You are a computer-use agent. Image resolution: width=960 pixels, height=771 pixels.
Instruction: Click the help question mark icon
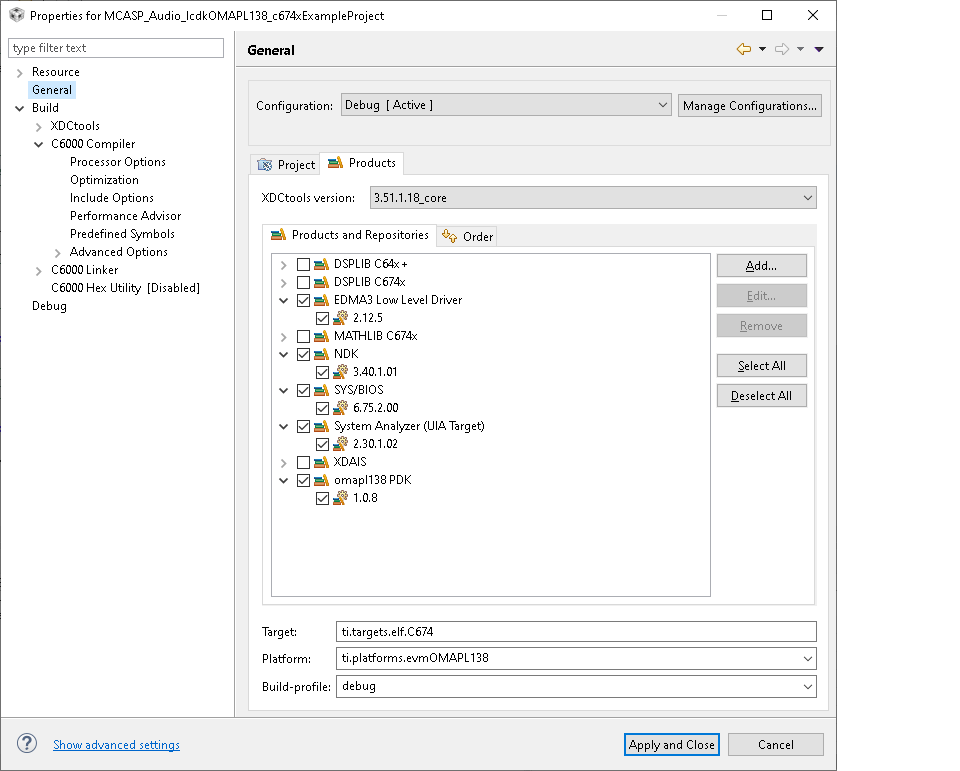coord(27,743)
